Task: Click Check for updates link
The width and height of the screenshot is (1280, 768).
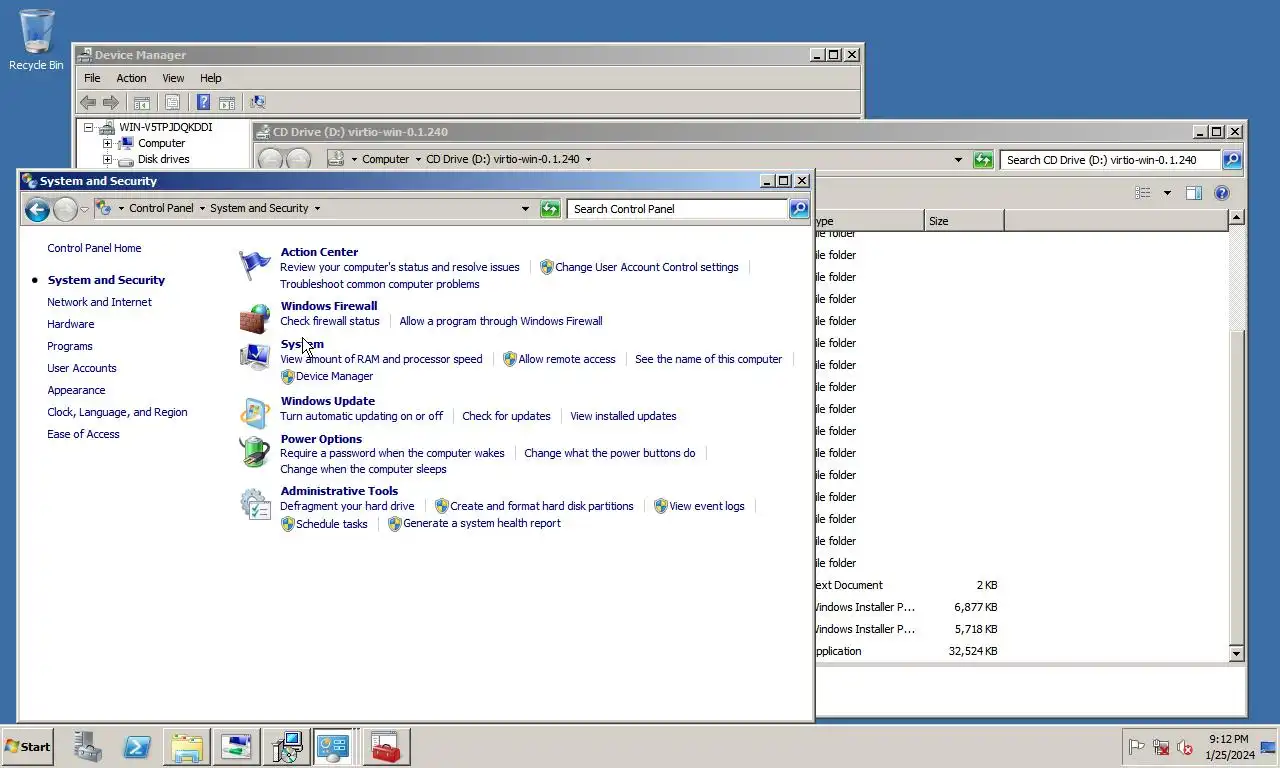Action: point(506,416)
